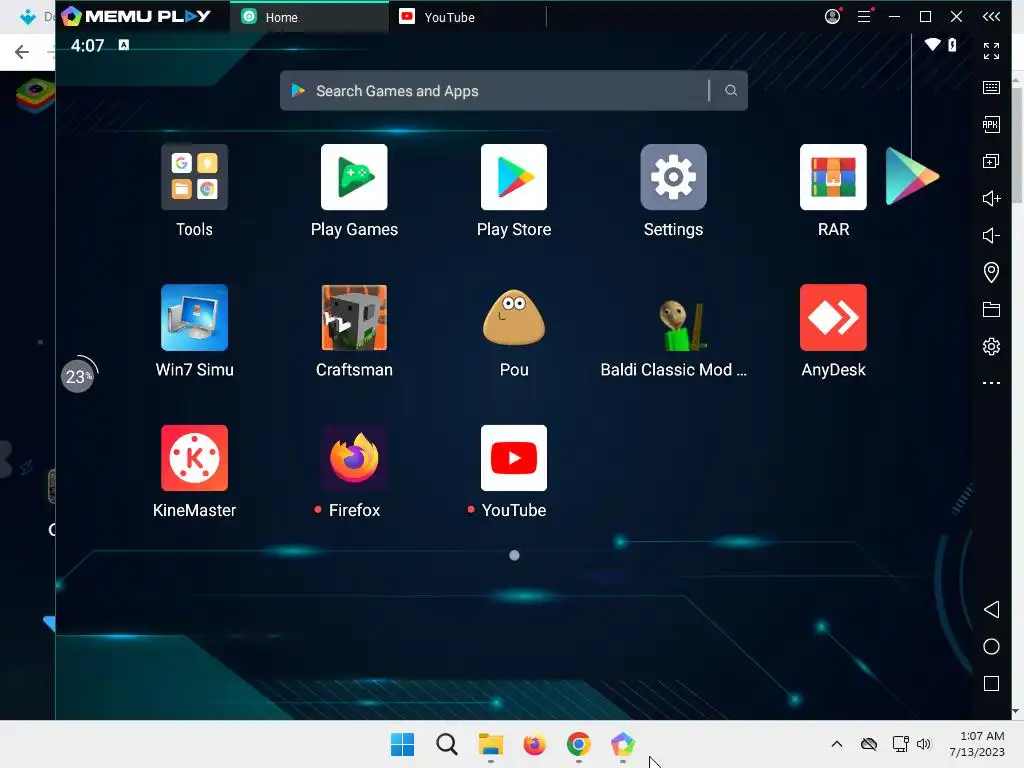This screenshot has width=1024, height=768.
Task: Open the Tools folder
Action: tap(194, 177)
